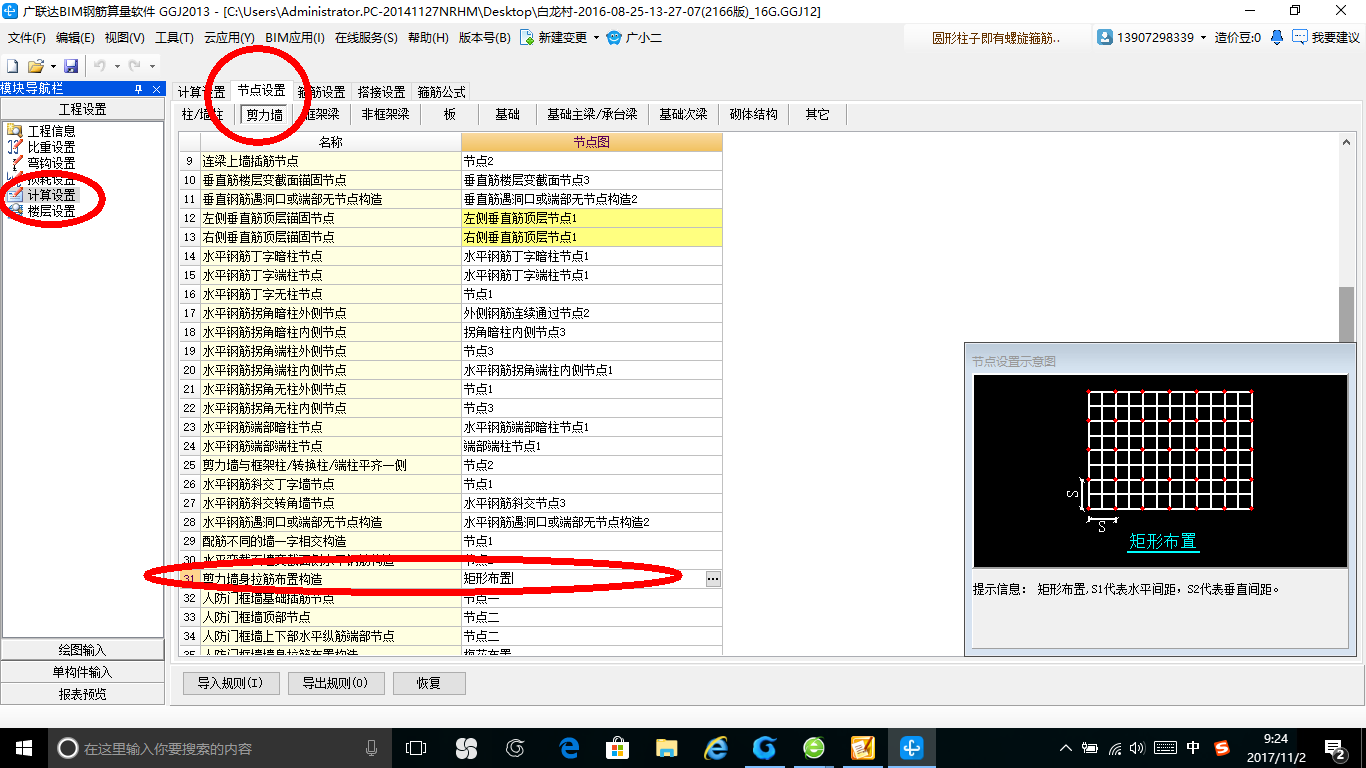Screen dimensions: 1366x768
Task: Select the 其它 component tab
Action: click(817, 114)
